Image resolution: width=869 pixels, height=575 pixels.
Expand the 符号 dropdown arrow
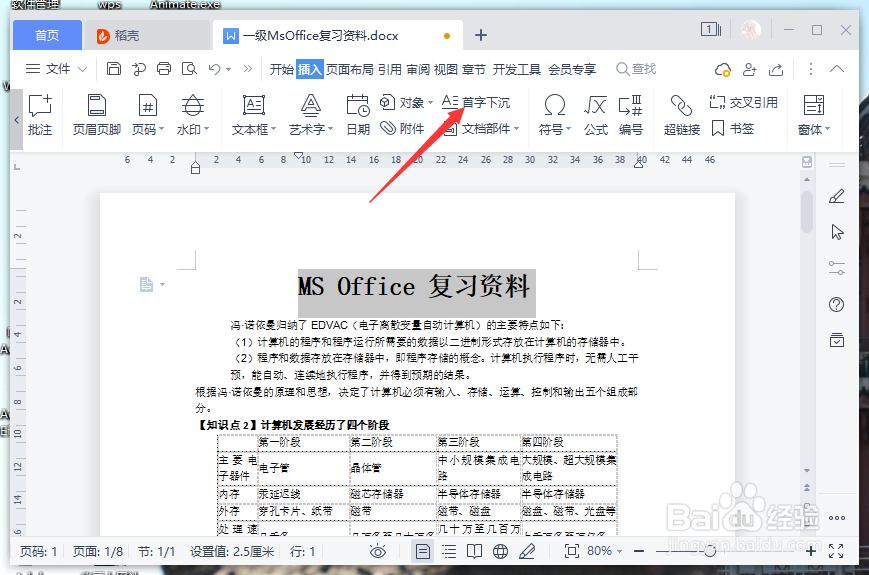(568, 129)
